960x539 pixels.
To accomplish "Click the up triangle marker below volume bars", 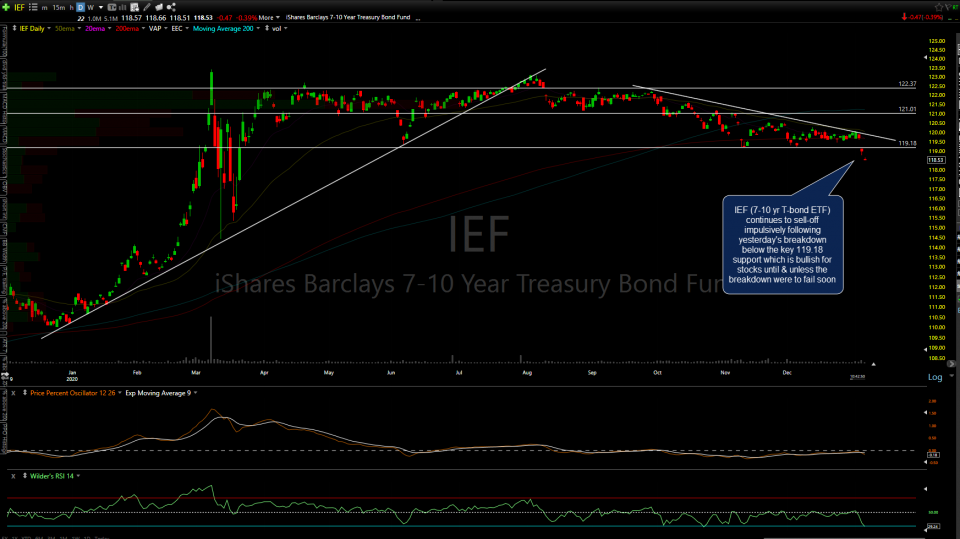I will [874, 364].
